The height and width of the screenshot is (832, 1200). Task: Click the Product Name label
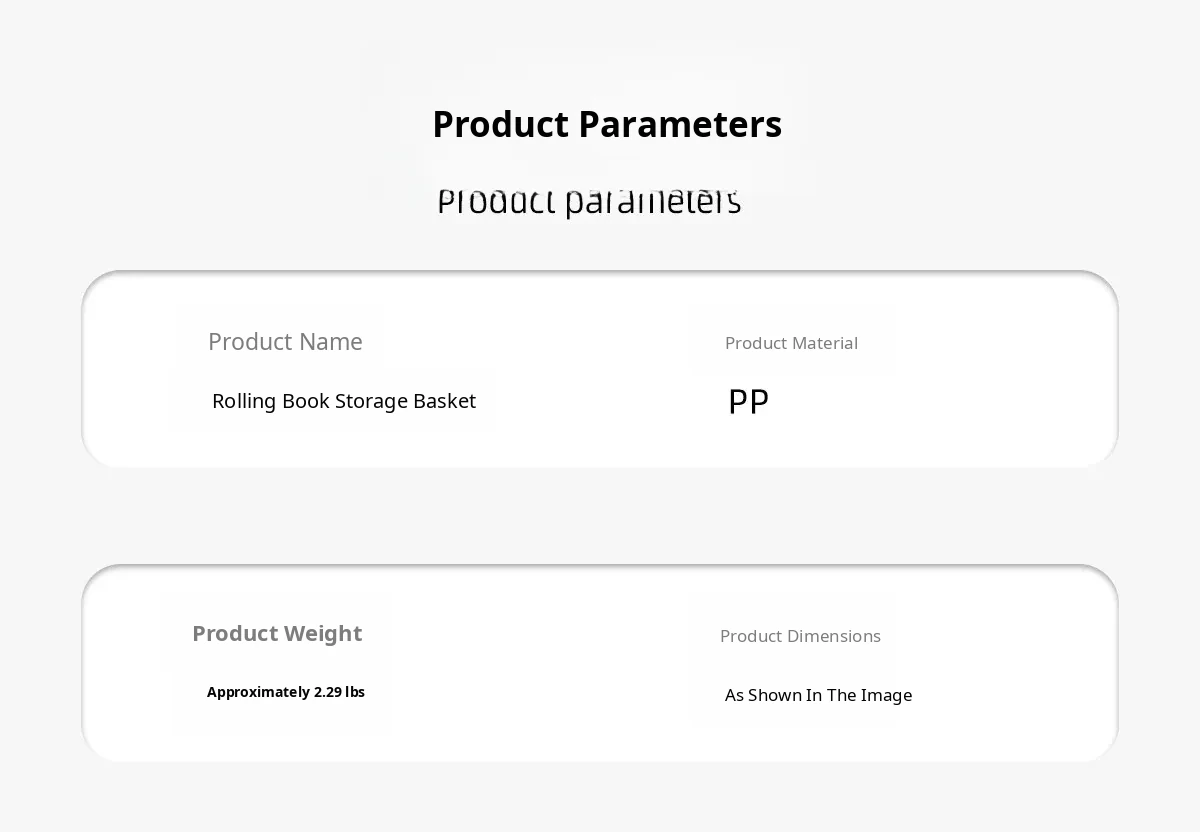tap(285, 342)
